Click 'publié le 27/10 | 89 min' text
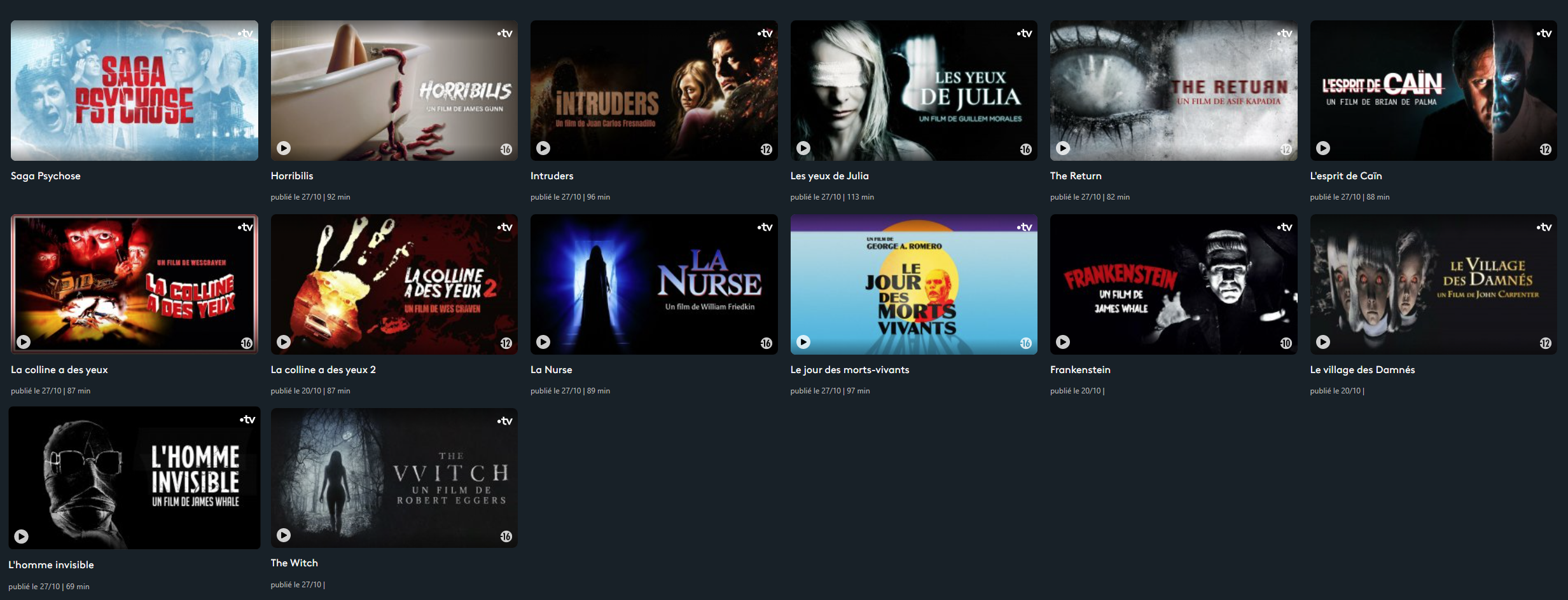The image size is (1568, 600). [x=570, y=391]
